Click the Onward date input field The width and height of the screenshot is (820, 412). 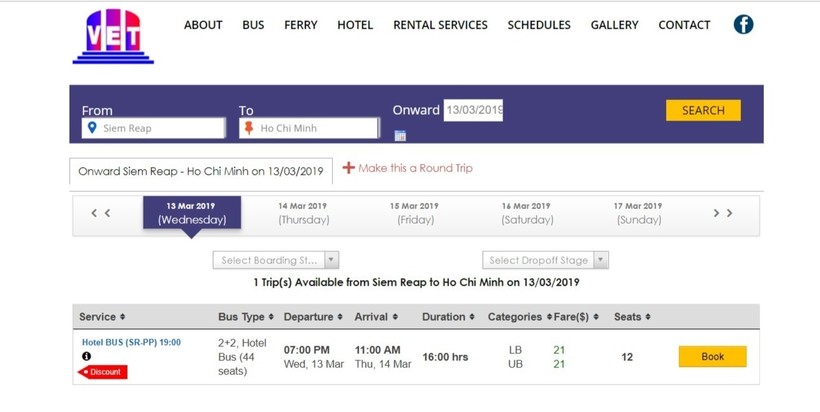(x=473, y=110)
